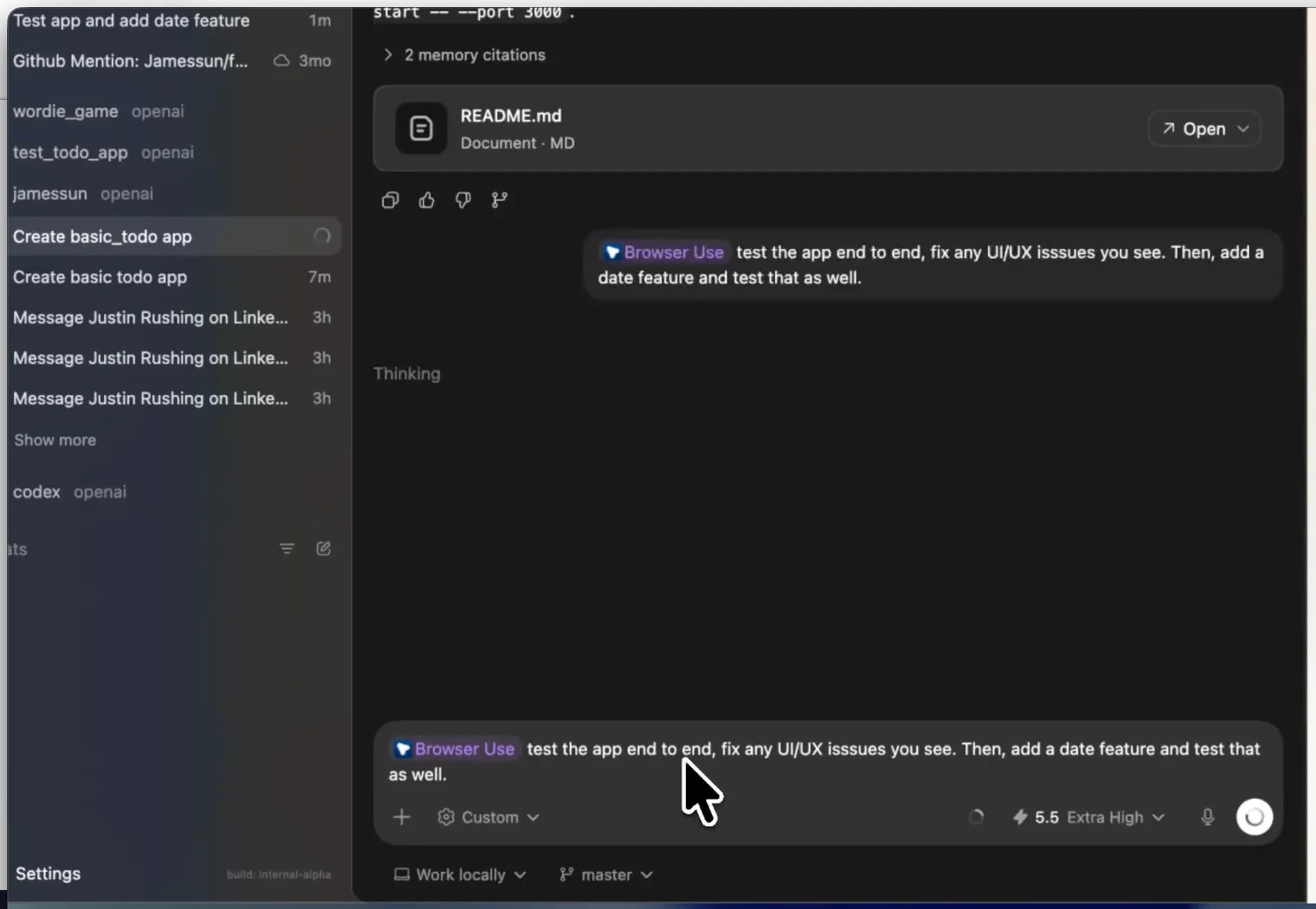This screenshot has height=909, width=1316.
Task: Open the 5.5 Extra High model selector
Action: [x=1088, y=816]
